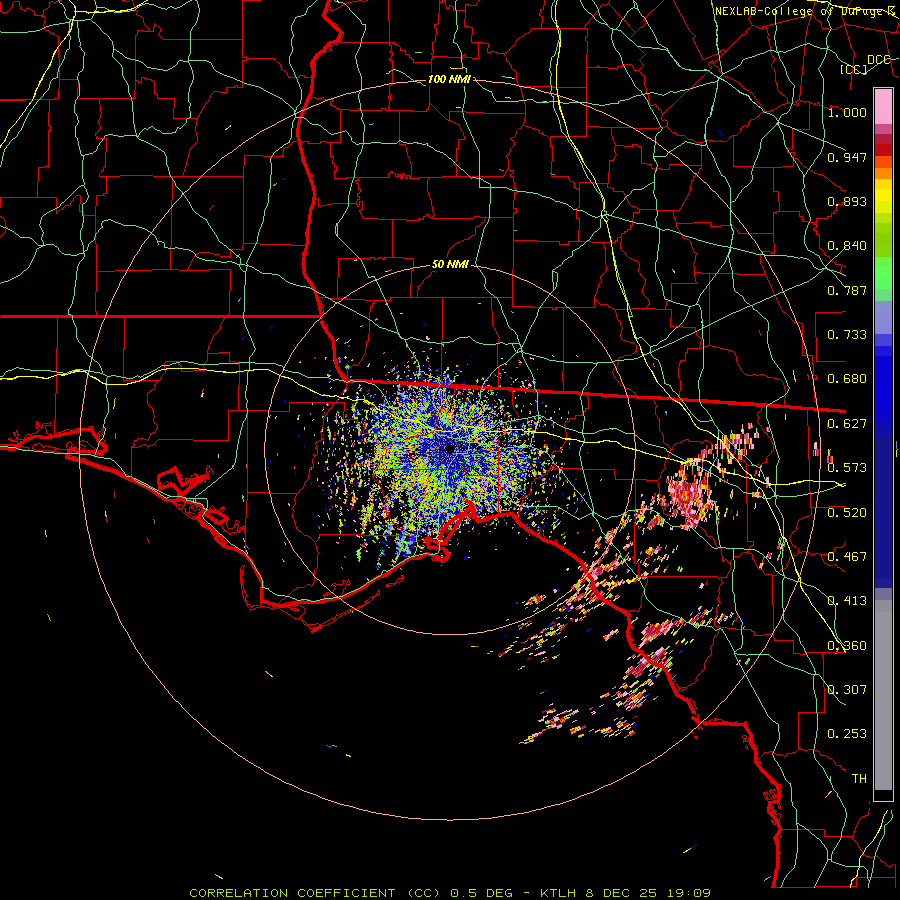This screenshot has width=900, height=900.
Task: Click the Correlation Coefficient caption at bottom
Action: (450, 893)
